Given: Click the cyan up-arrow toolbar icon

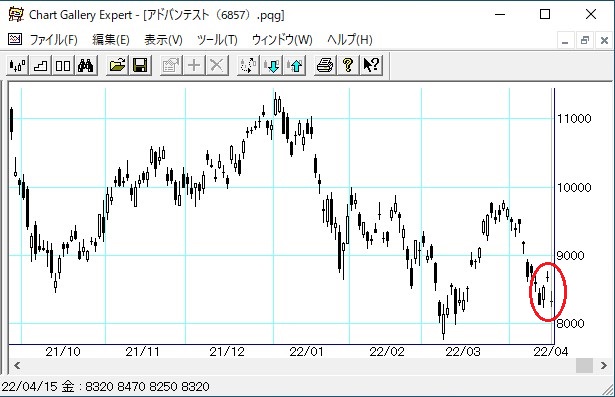Looking at the screenshot, I should coord(295,65).
